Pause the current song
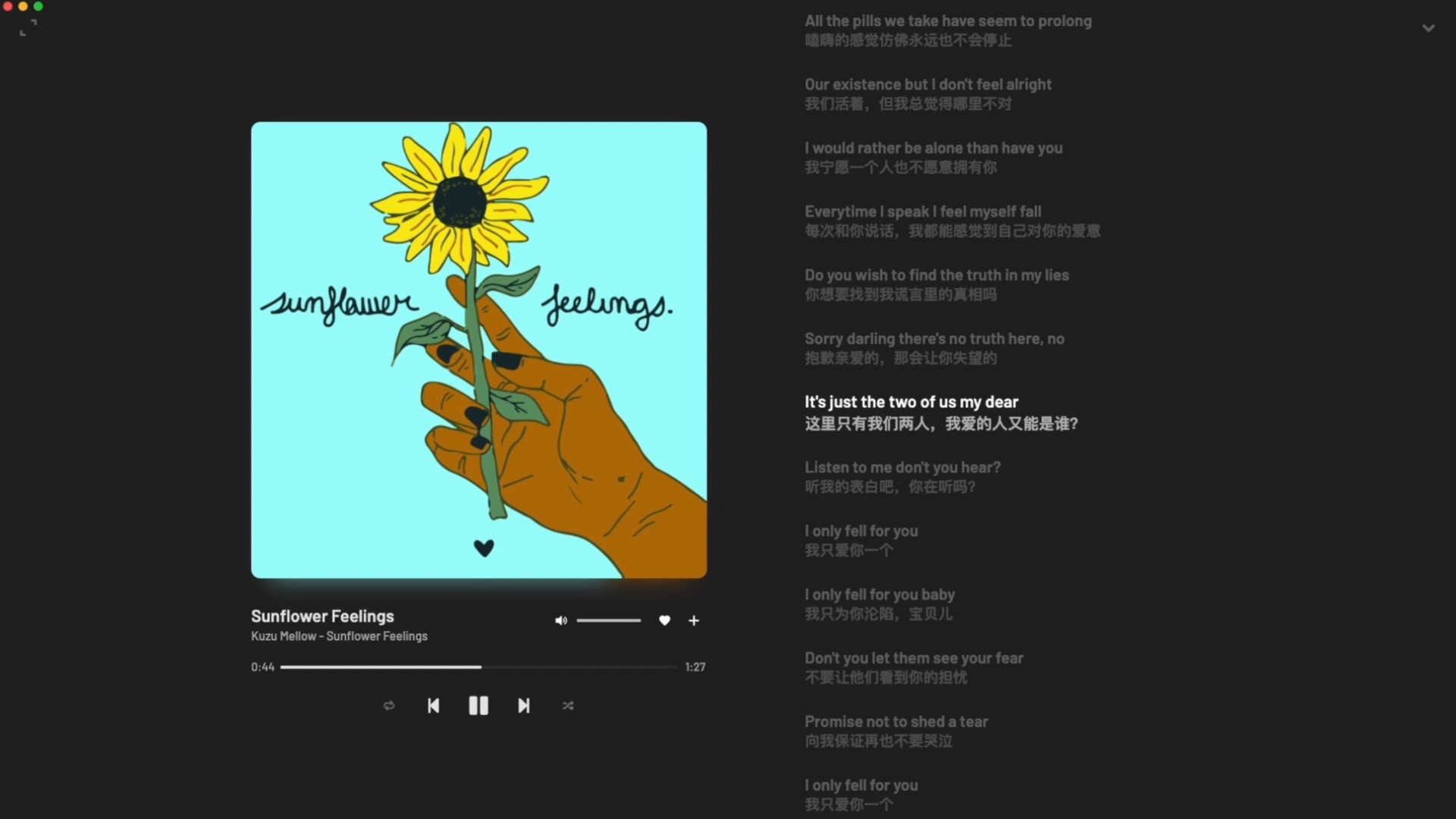Viewport: 1456px width, 819px height. click(x=479, y=706)
